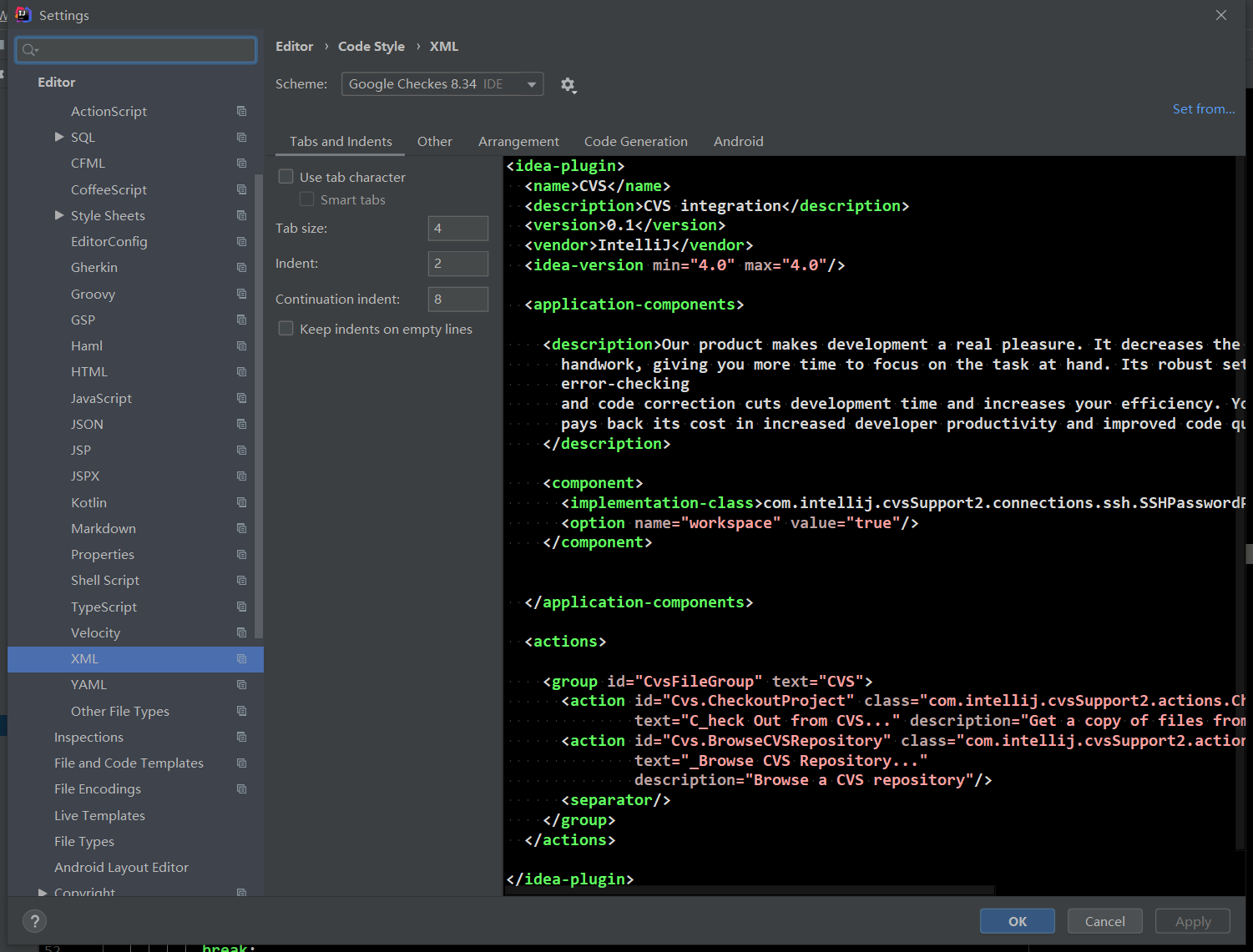Click the preview pane horizontal scrollbar

pyautogui.click(x=750, y=890)
